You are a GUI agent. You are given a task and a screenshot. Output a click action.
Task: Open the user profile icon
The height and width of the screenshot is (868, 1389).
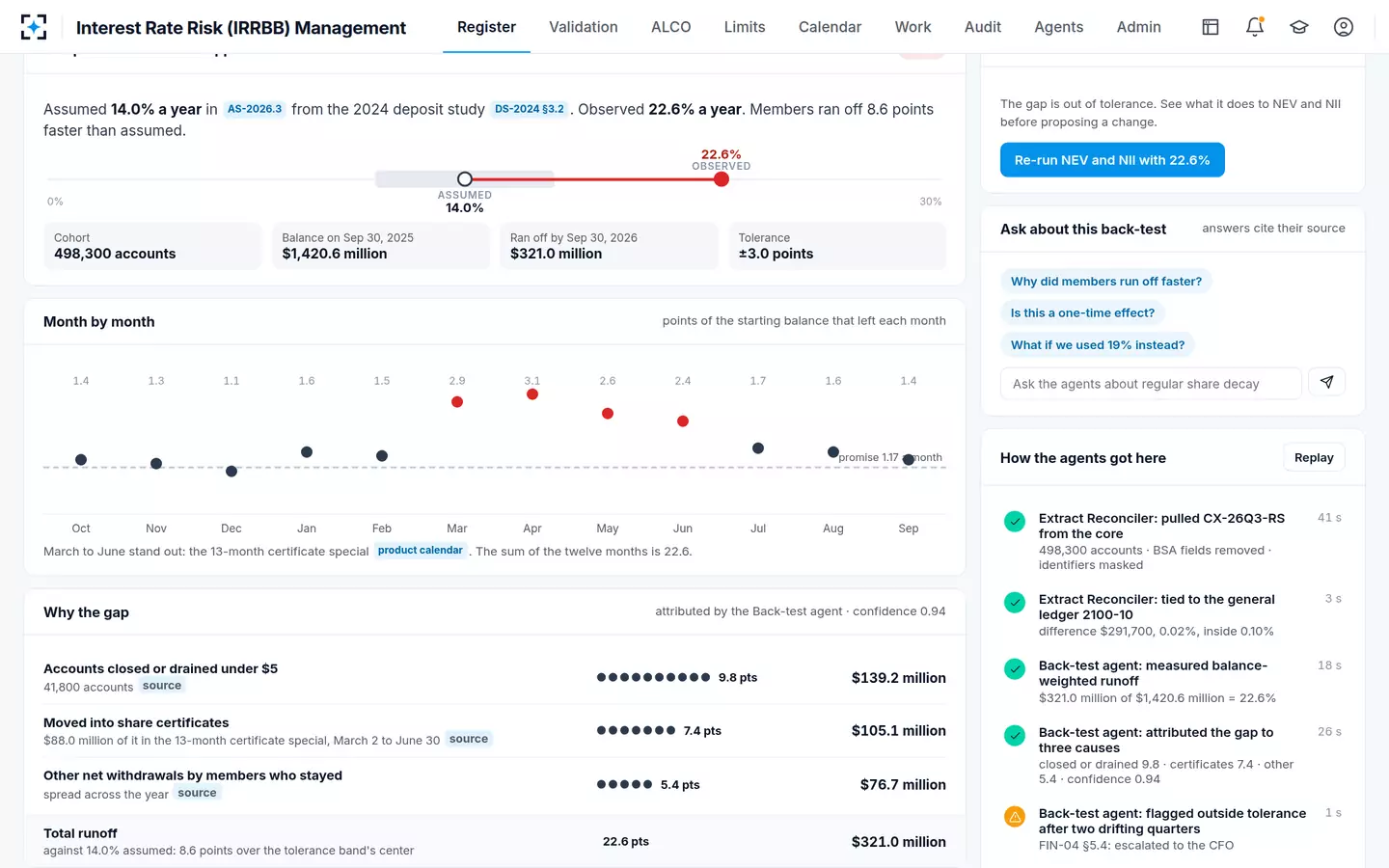pos(1344,27)
